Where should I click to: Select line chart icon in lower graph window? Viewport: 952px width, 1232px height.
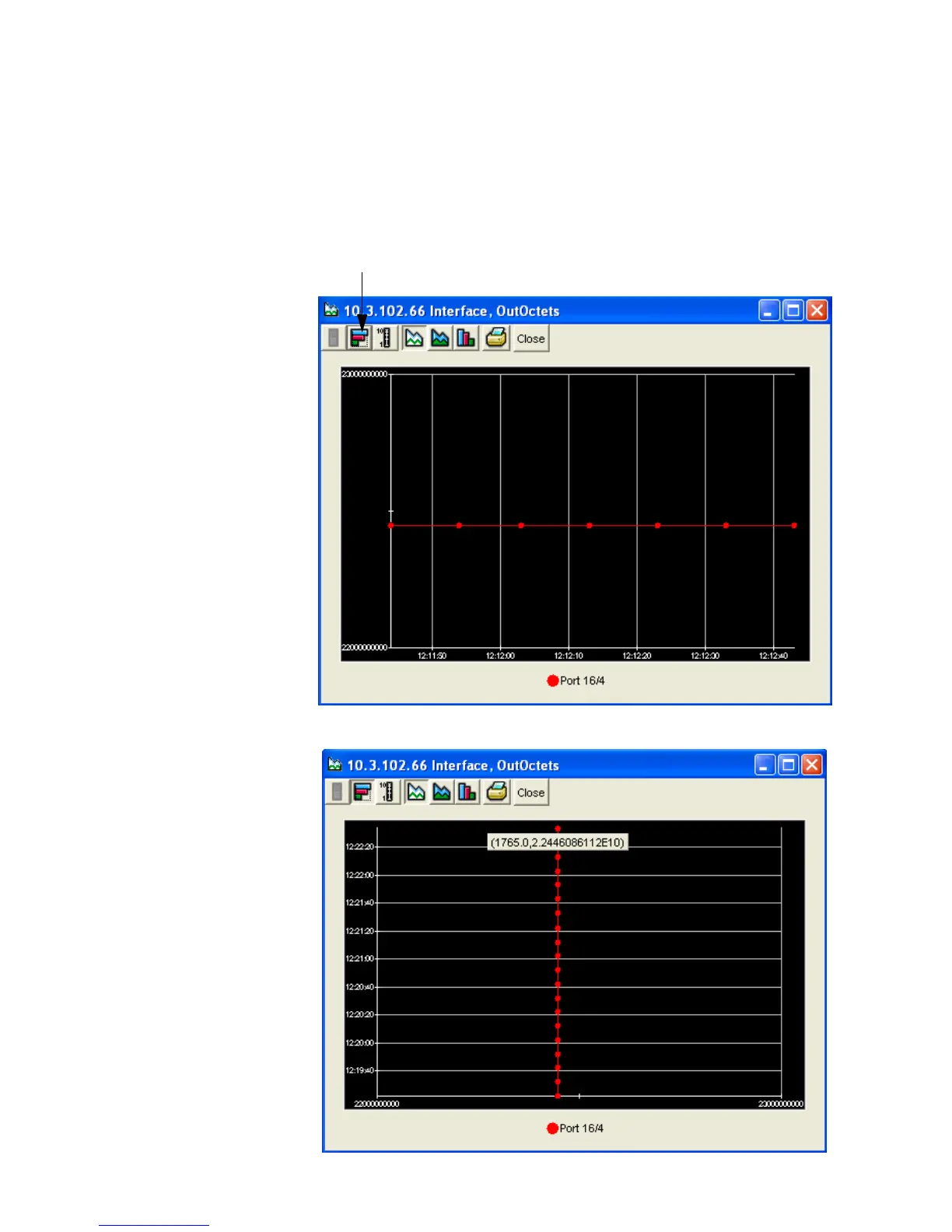click(x=416, y=793)
